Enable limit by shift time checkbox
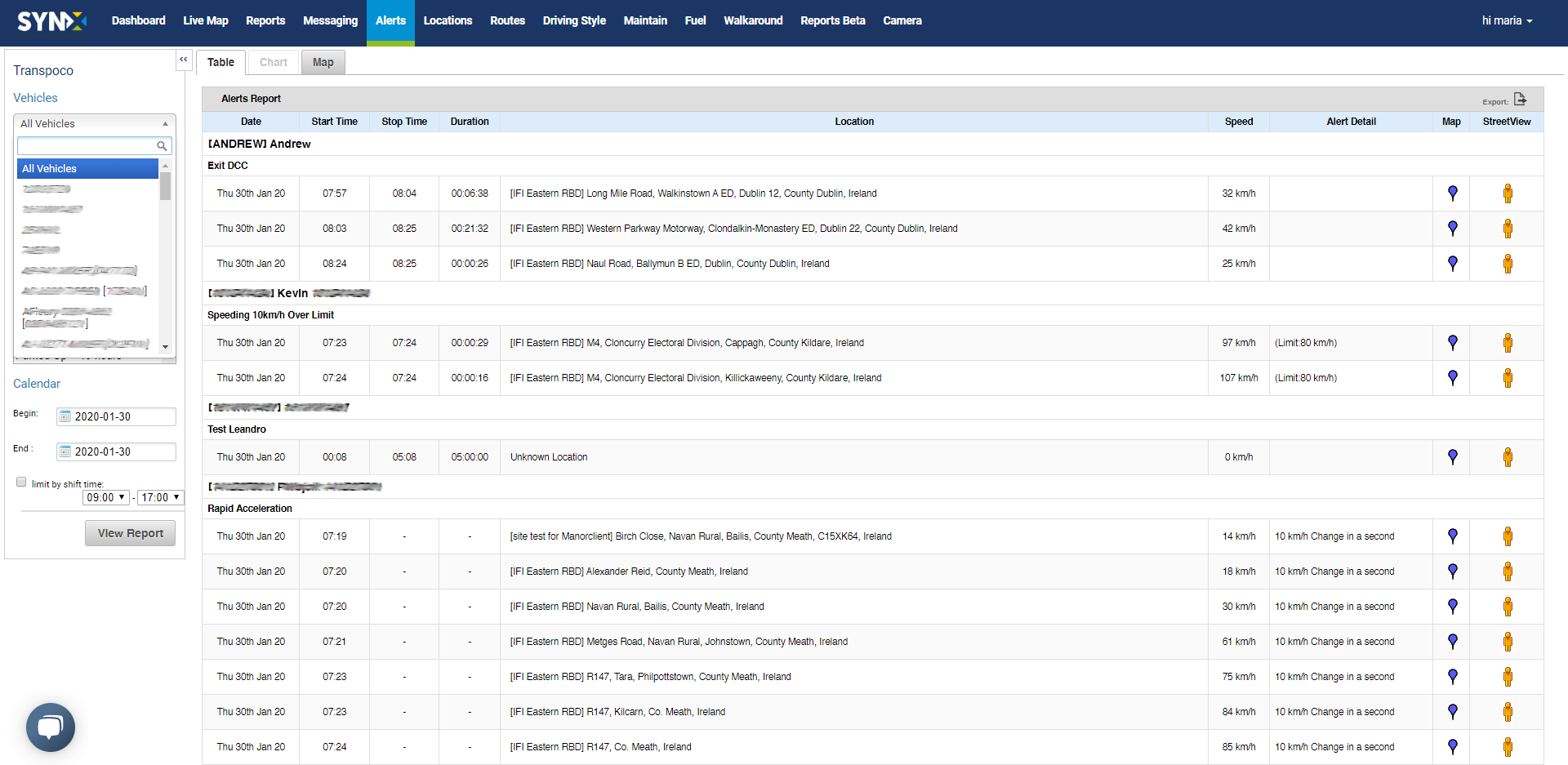 pyautogui.click(x=21, y=483)
